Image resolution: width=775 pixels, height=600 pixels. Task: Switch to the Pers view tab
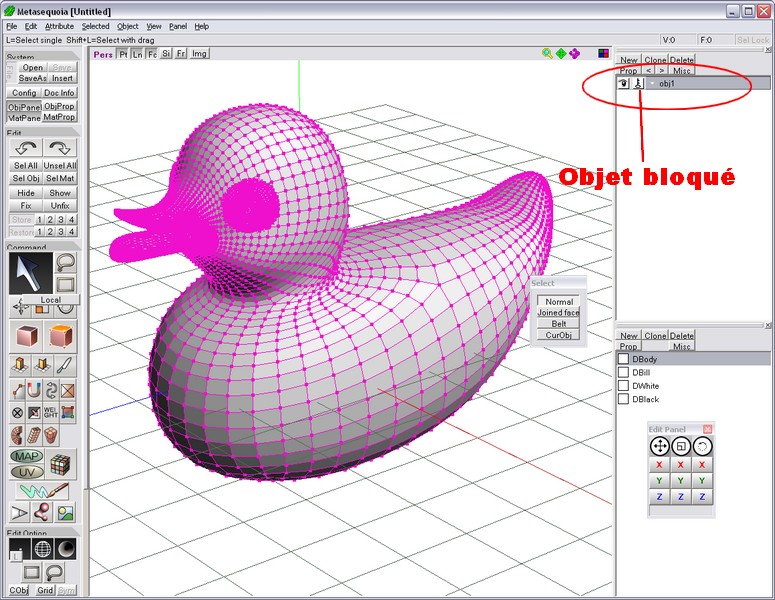(103, 54)
